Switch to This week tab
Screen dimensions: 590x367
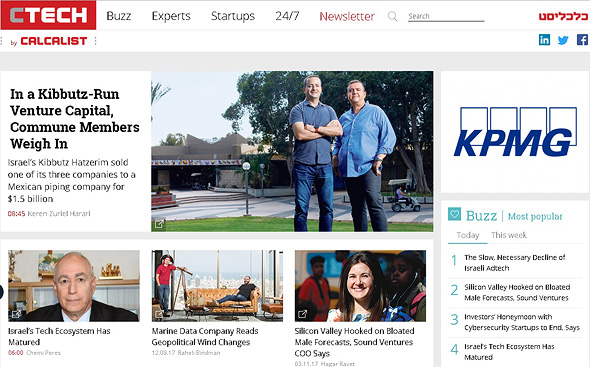509,235
